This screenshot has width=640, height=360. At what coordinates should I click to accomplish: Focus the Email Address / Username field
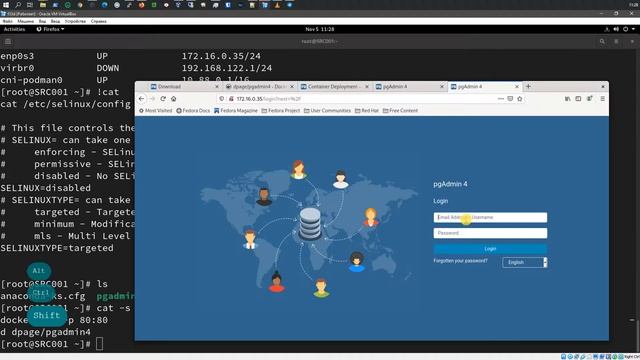coord(490,218)
